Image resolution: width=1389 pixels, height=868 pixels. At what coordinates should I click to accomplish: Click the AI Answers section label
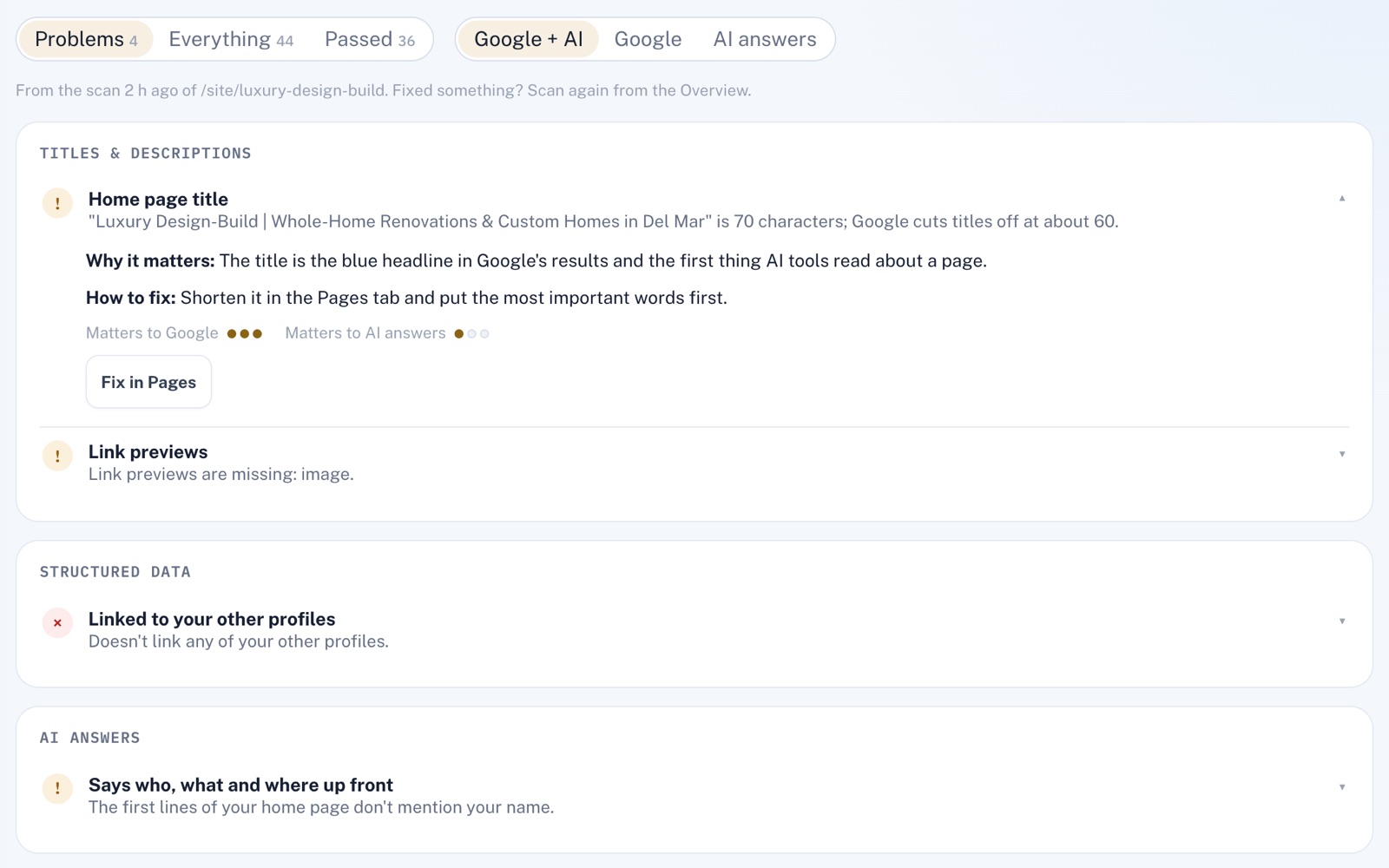pos(89,738)
